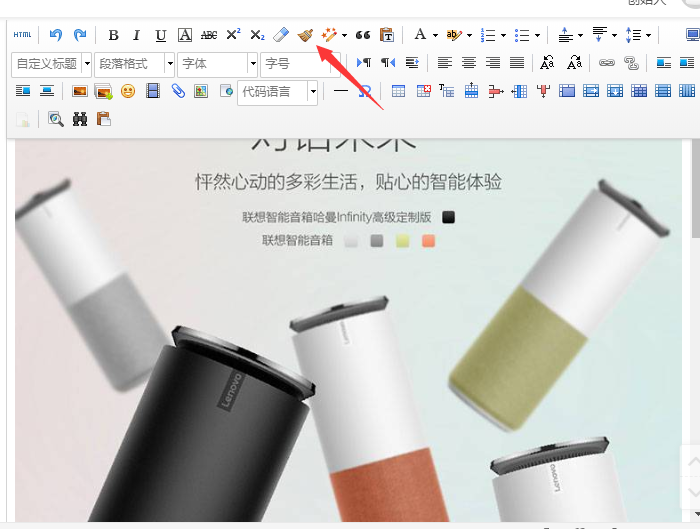This screenshot has width=700, height=529.
Task: Convert text to lowercase
Action: coord(575,63)
